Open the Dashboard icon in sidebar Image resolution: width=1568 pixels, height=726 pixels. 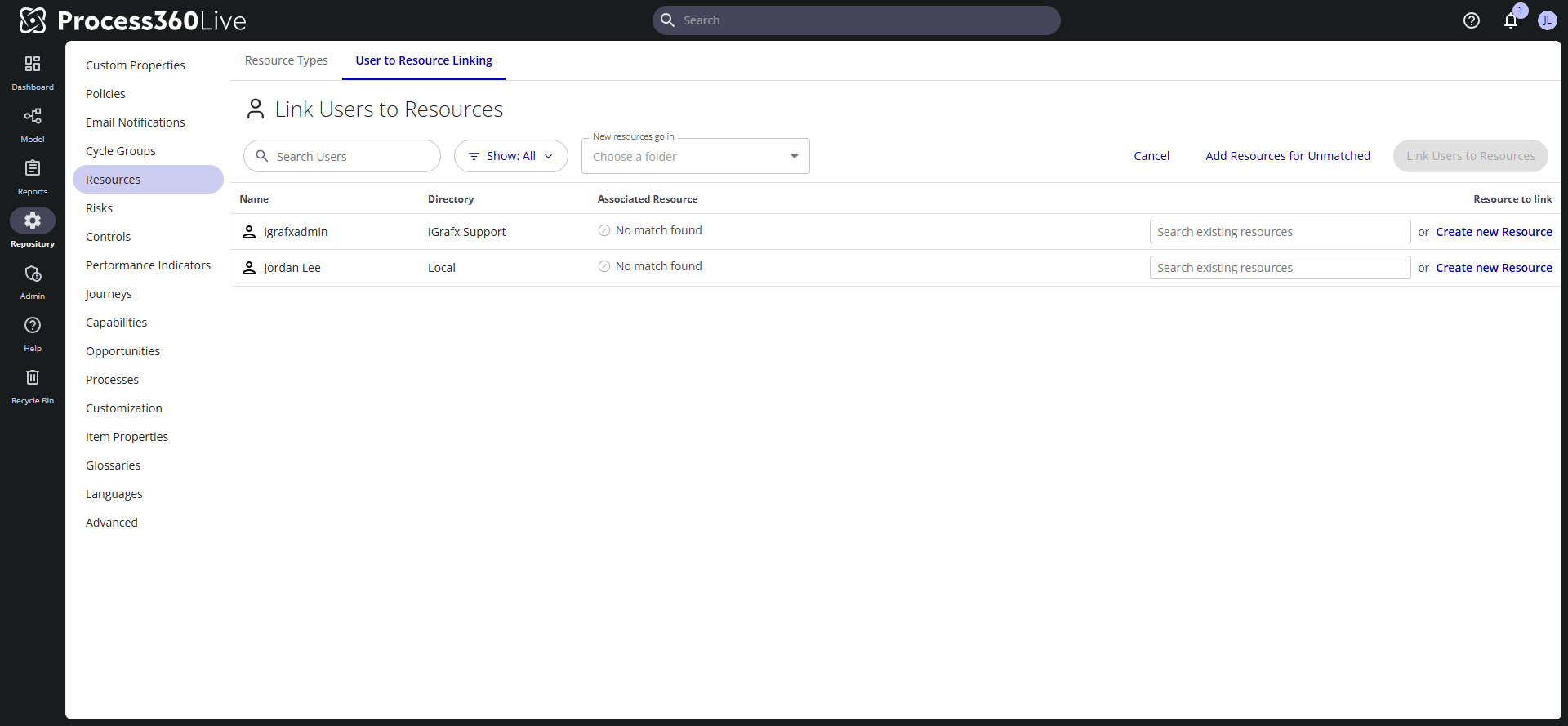coord(33,64)
